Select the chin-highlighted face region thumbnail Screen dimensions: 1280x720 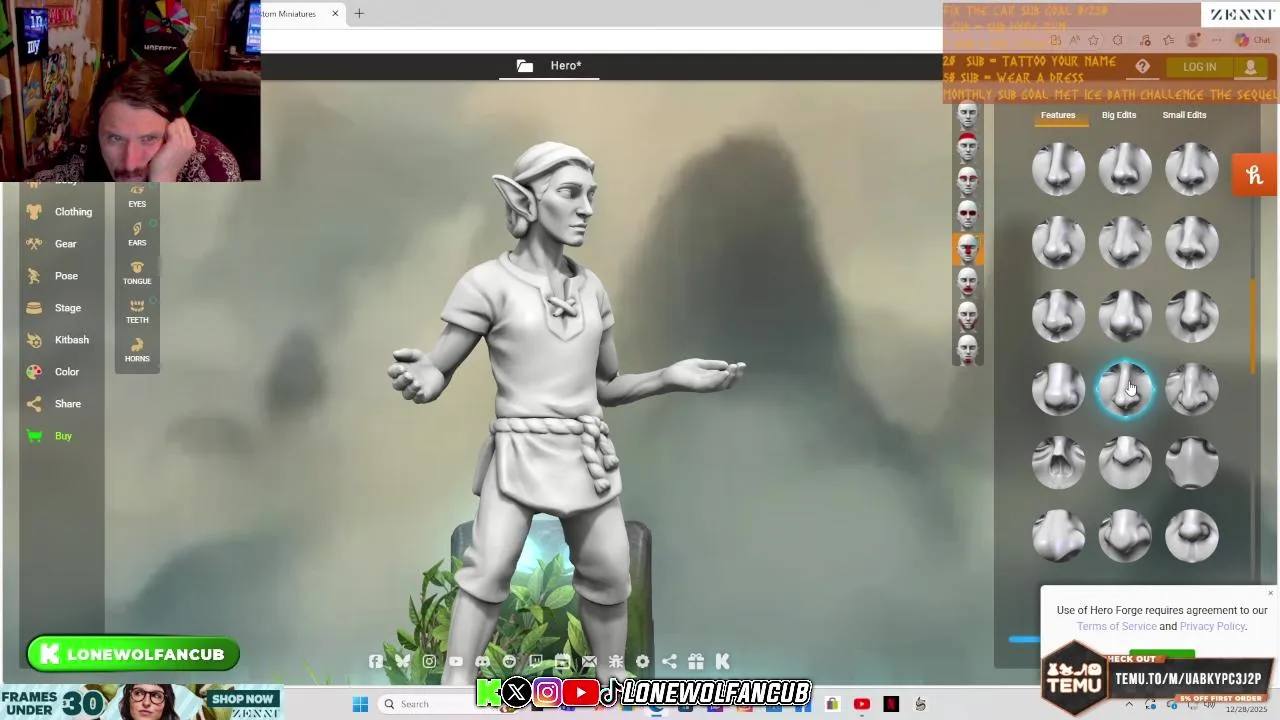967,350
